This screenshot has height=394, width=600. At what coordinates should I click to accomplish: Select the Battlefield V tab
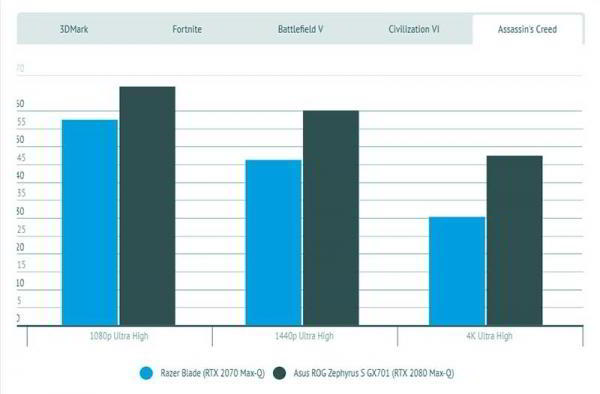300,29
